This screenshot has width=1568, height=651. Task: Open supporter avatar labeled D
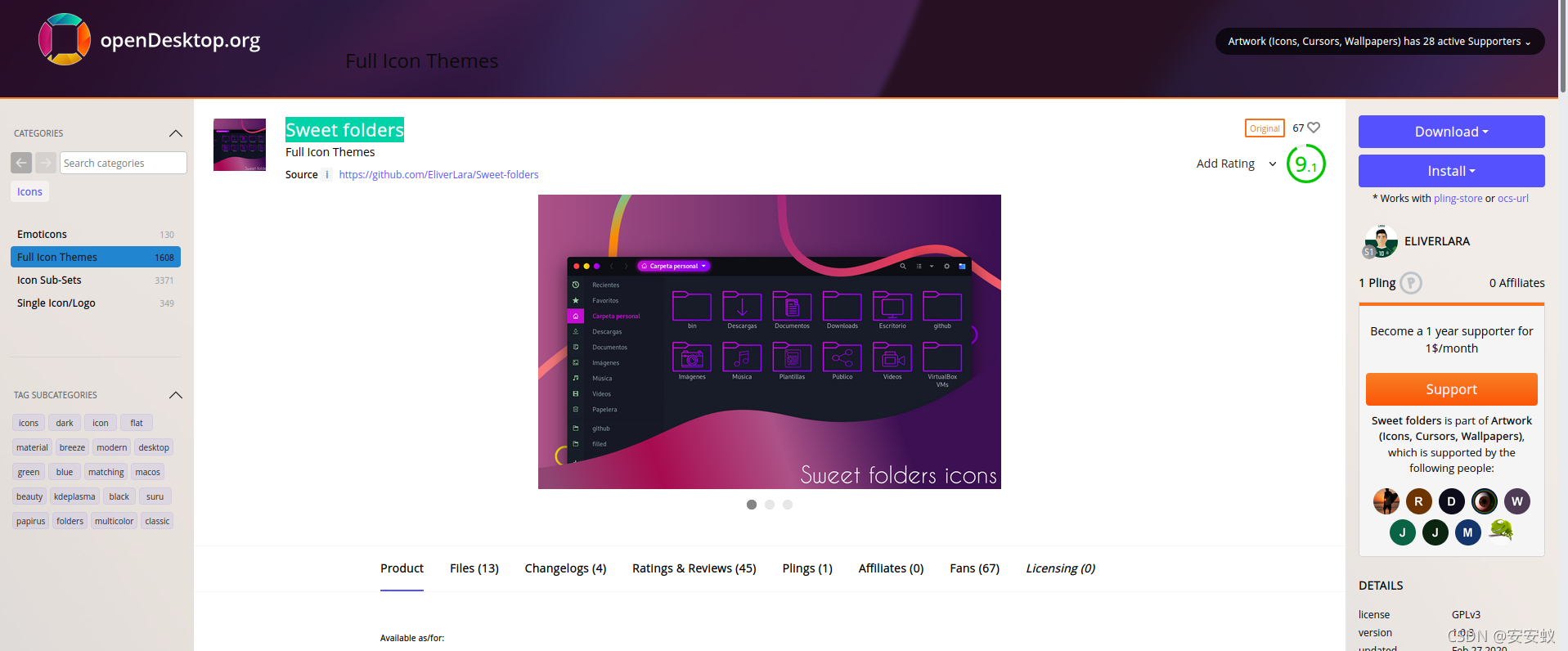pos(1451,501)
